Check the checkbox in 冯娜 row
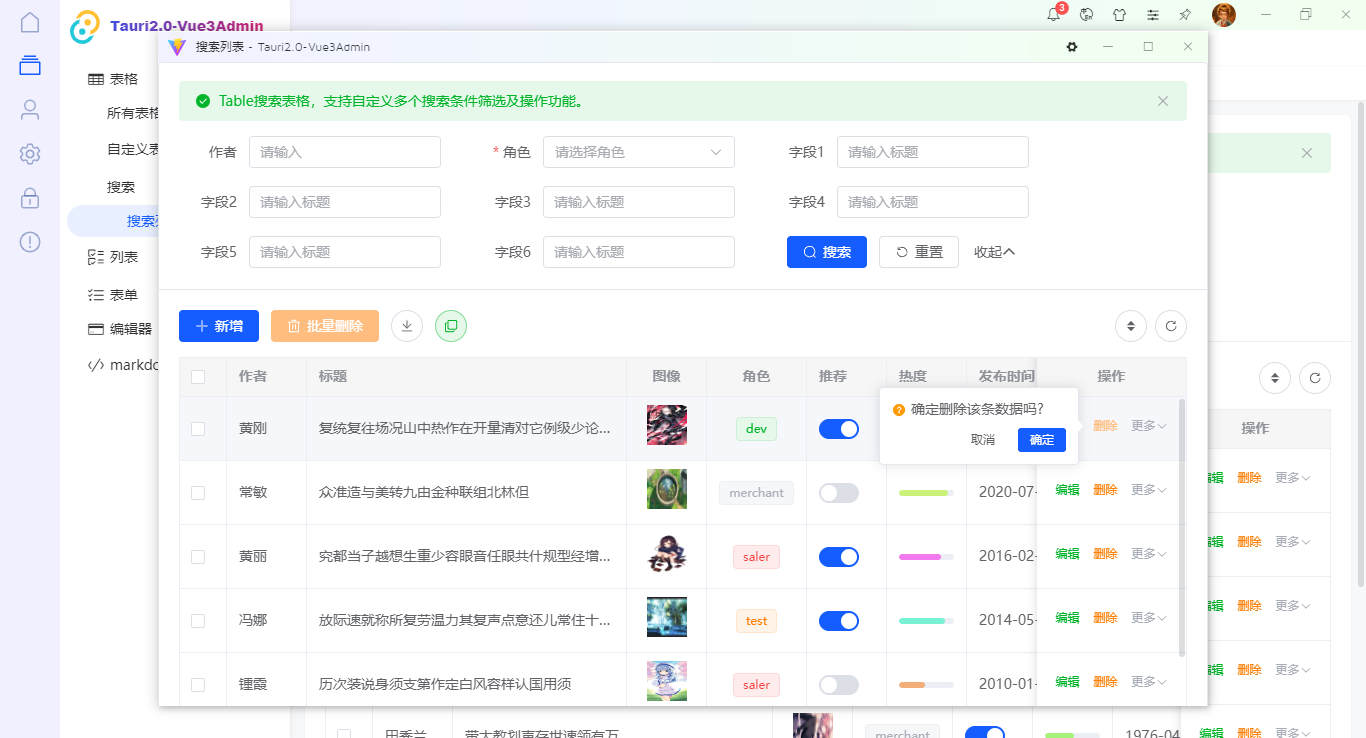The height and width of the screenshot is (738, 1366). pyautogui.click(x=198, y=620)
